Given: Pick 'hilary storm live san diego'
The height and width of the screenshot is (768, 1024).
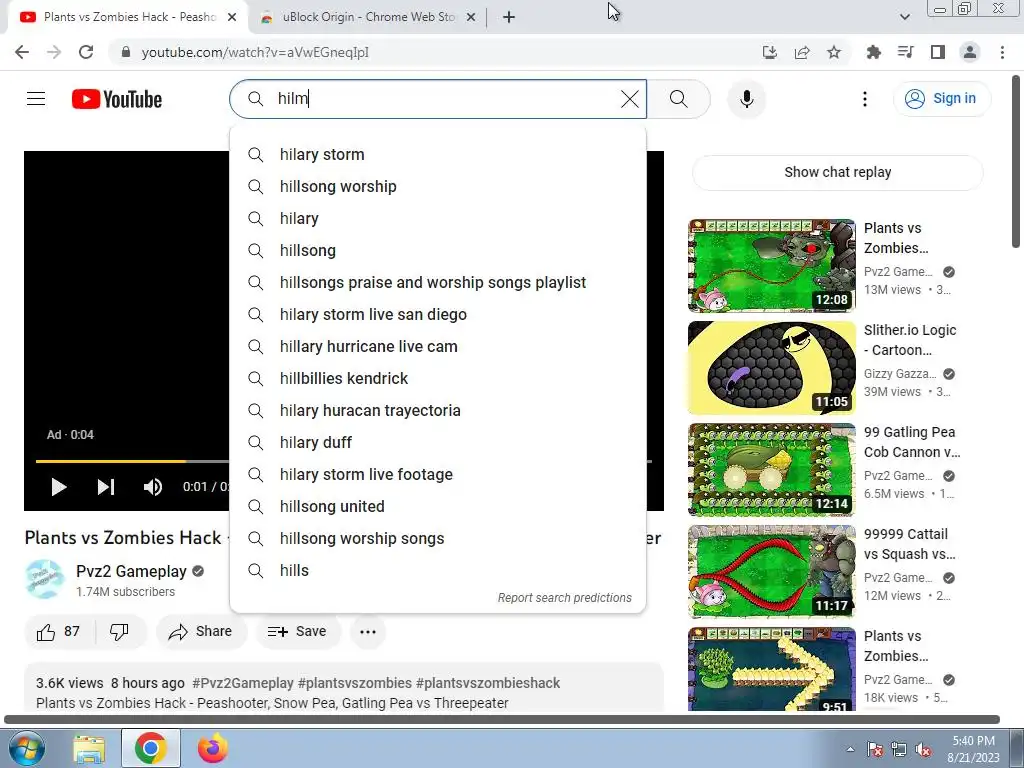Looking at the screenshot, I should point(438,314).
